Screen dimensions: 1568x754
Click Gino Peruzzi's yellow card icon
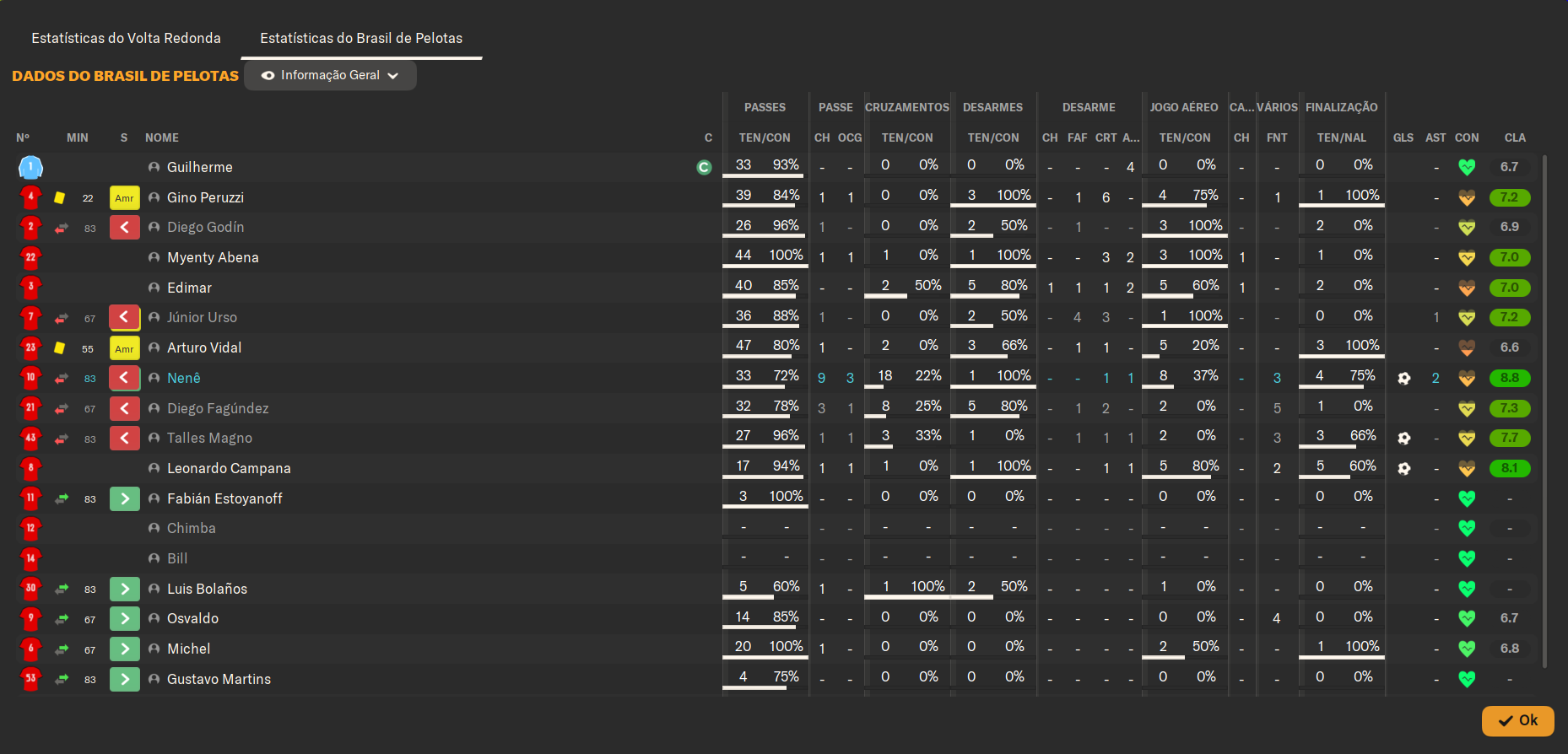[x=60, y=197]
